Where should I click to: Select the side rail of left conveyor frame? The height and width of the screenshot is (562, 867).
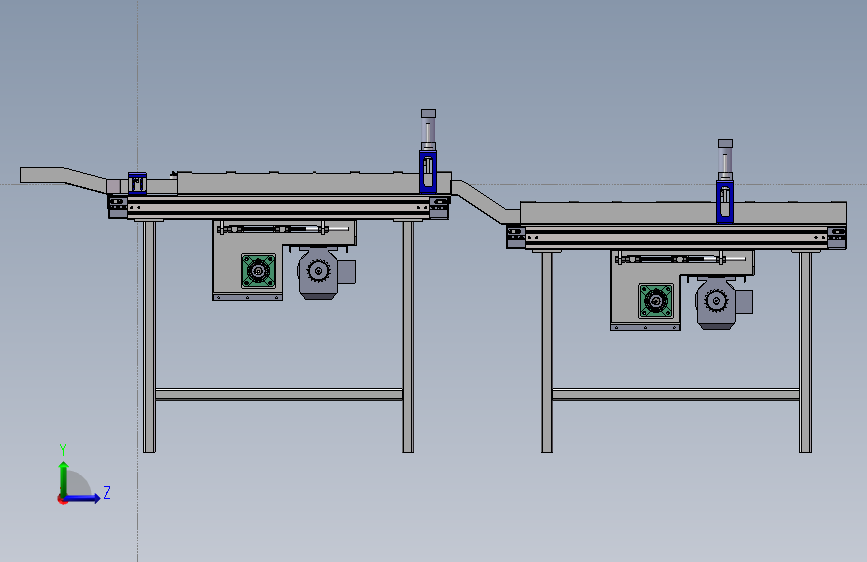point(279,207)
